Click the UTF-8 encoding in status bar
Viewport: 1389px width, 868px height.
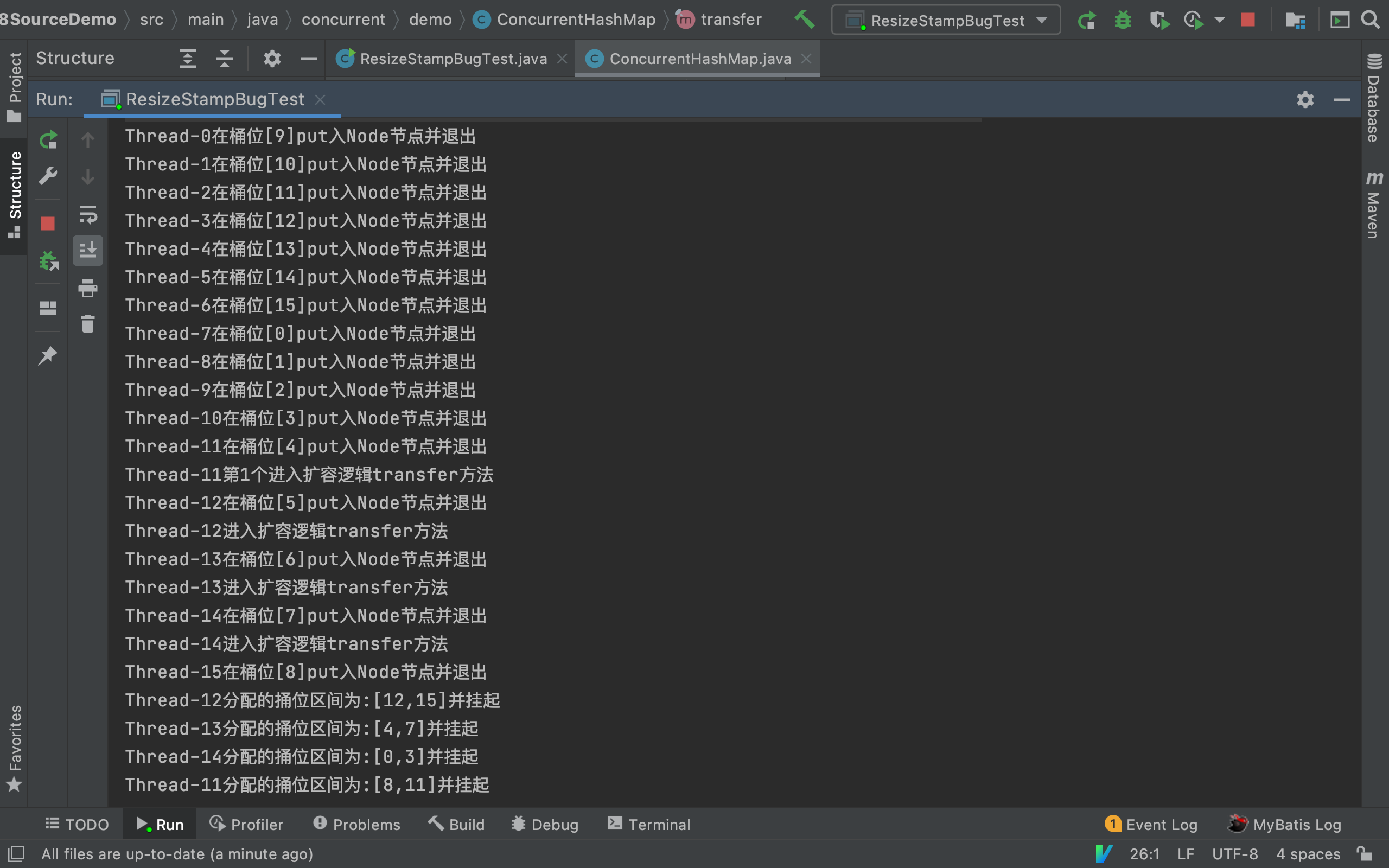1234,854
